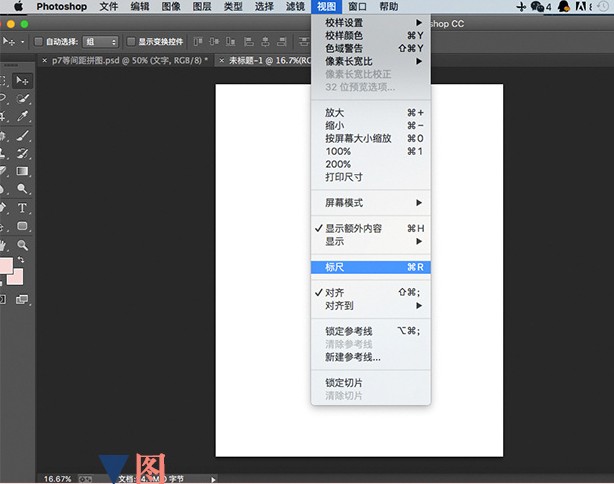
Task: Select the Hand tool
Action: (3, 245)
